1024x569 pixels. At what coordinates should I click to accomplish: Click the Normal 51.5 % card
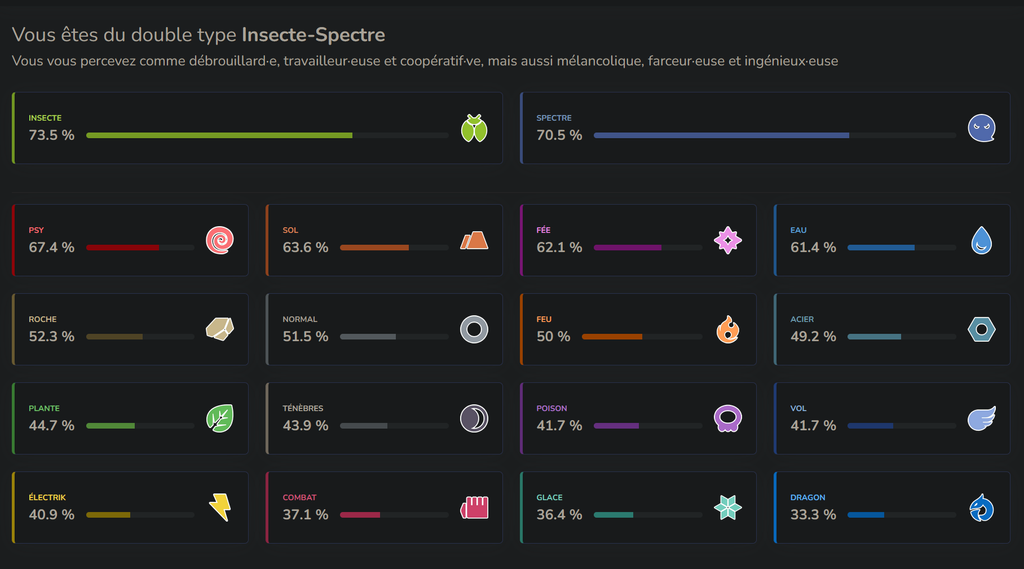click(x=384, y=329)
